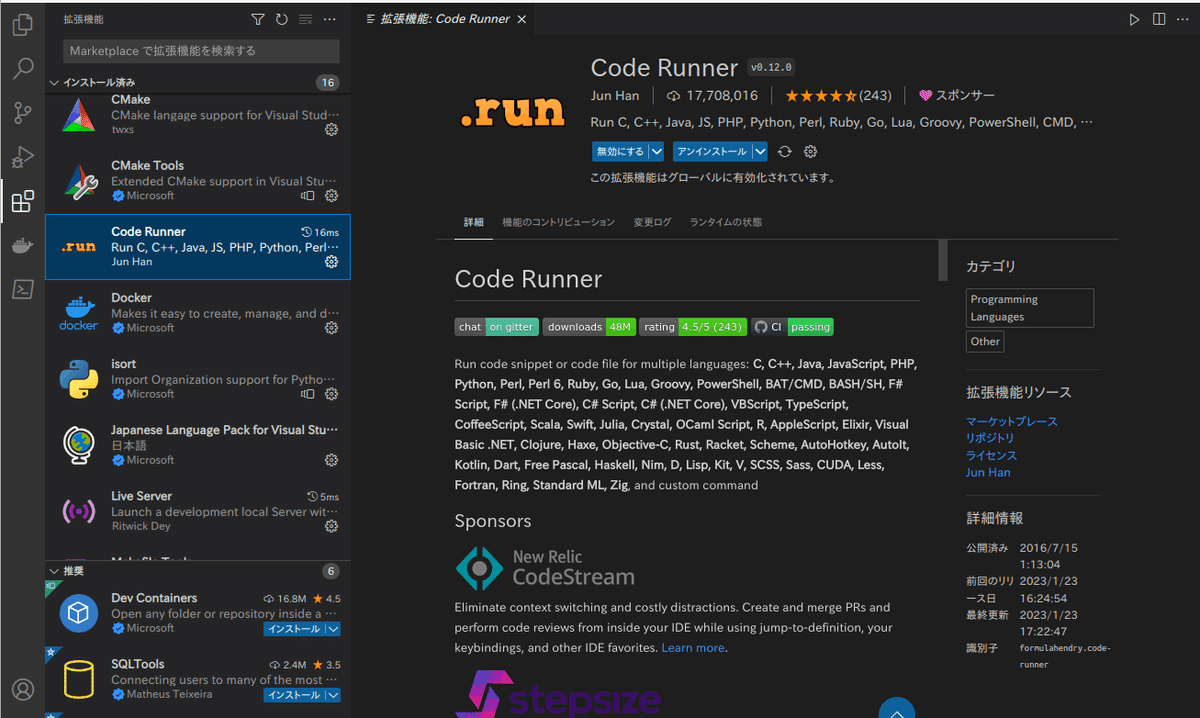
Task: Open extensions view more actions menu
Action: (330, 19)
